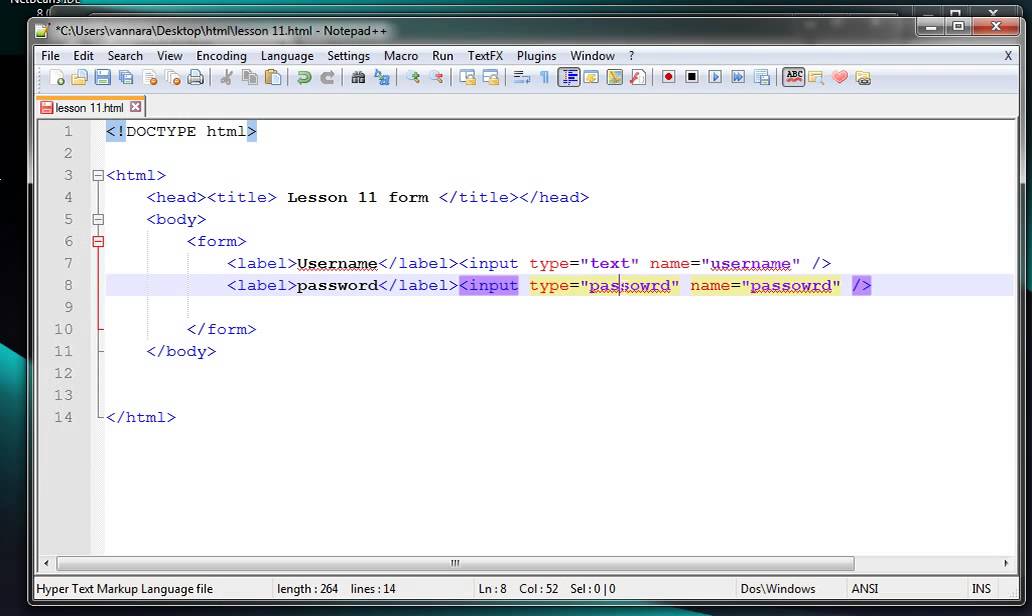Toggle Show All Characters pilcrow icon
Screen dimensions: 1032x616
click(545, 78)
